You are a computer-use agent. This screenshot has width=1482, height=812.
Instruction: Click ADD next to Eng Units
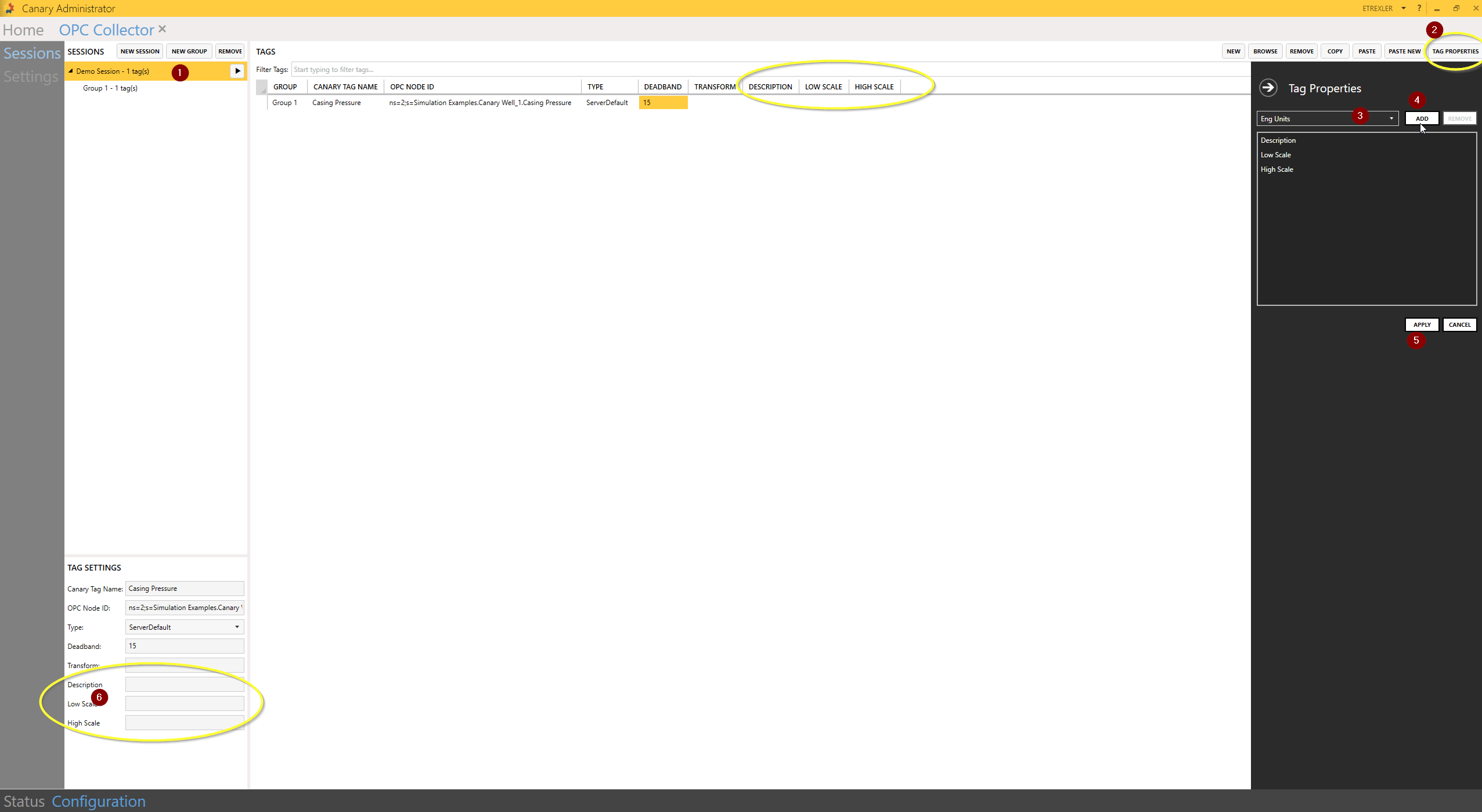click(x=1420, y=118)
